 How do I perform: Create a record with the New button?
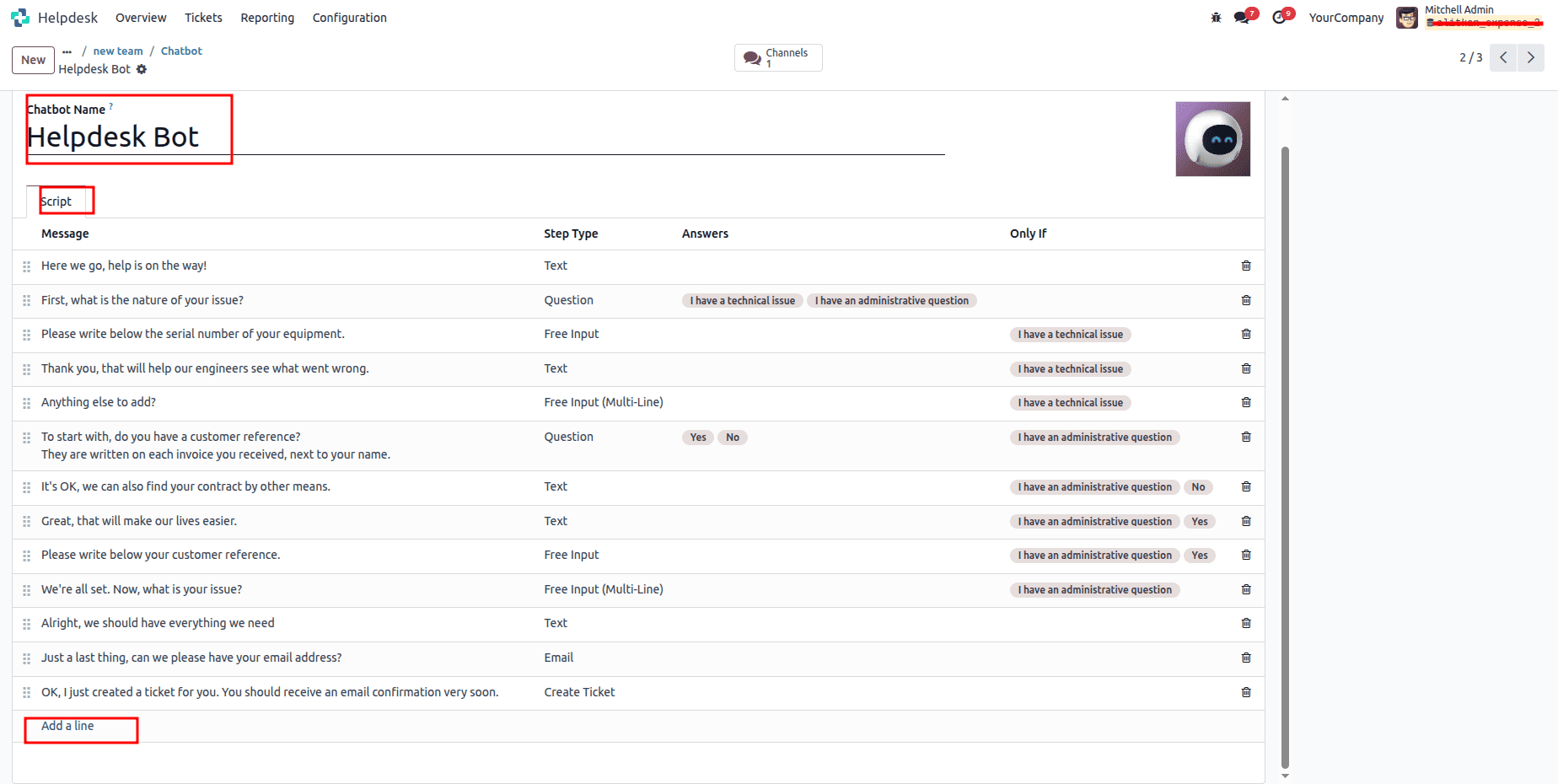(33, 60)
